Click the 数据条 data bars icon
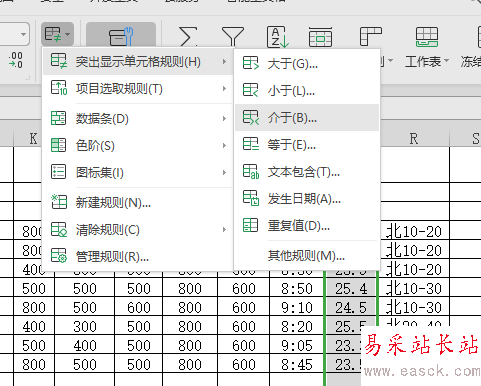 (58, 118)
